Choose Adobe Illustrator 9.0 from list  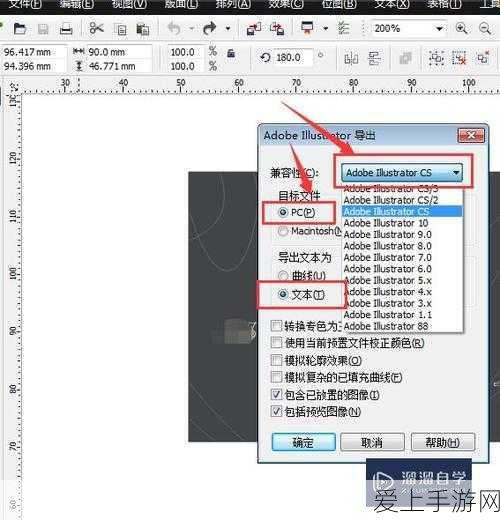click(402, 234)
